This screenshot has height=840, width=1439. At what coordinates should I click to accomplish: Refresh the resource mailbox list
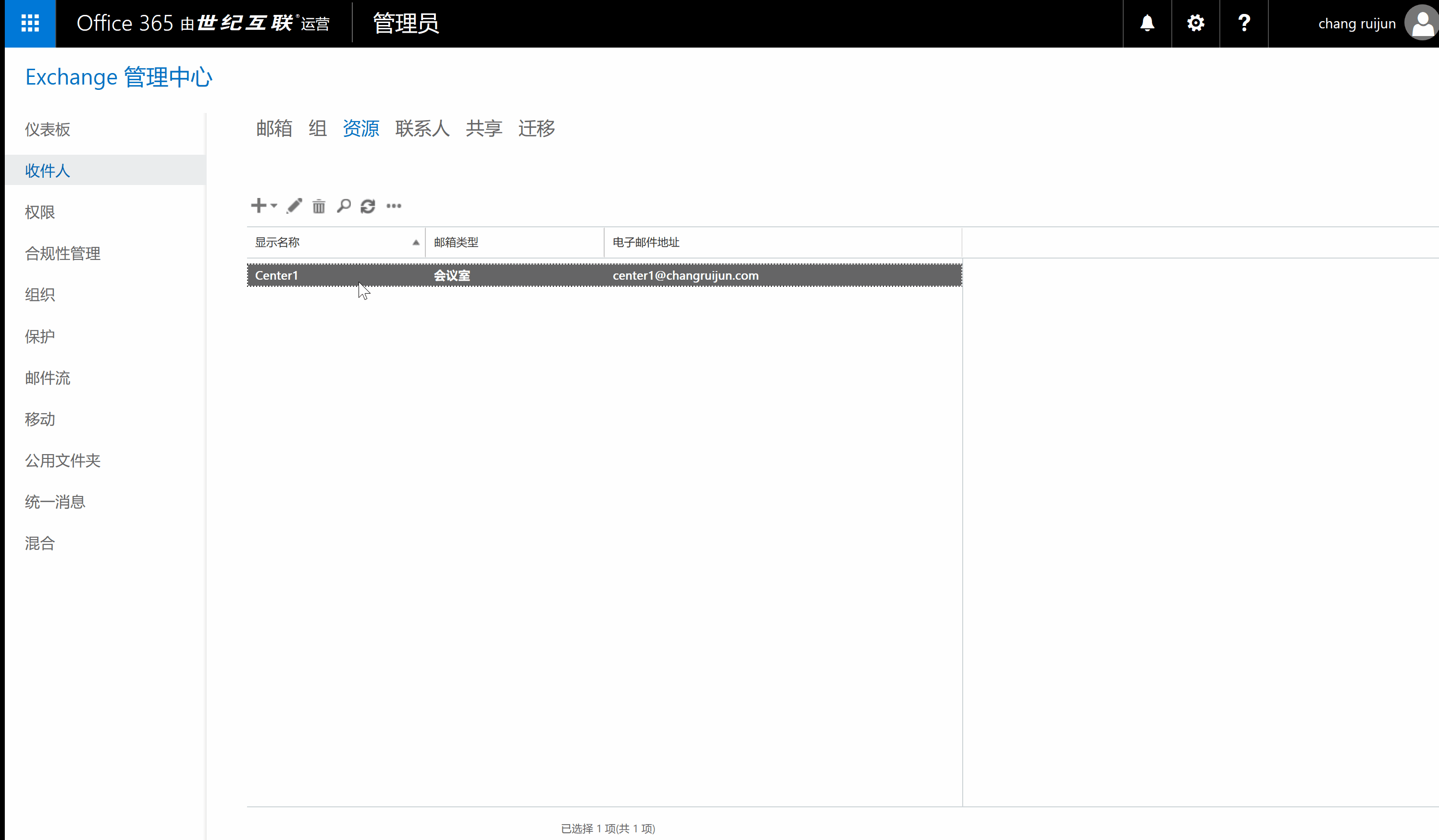pos(368,206)
